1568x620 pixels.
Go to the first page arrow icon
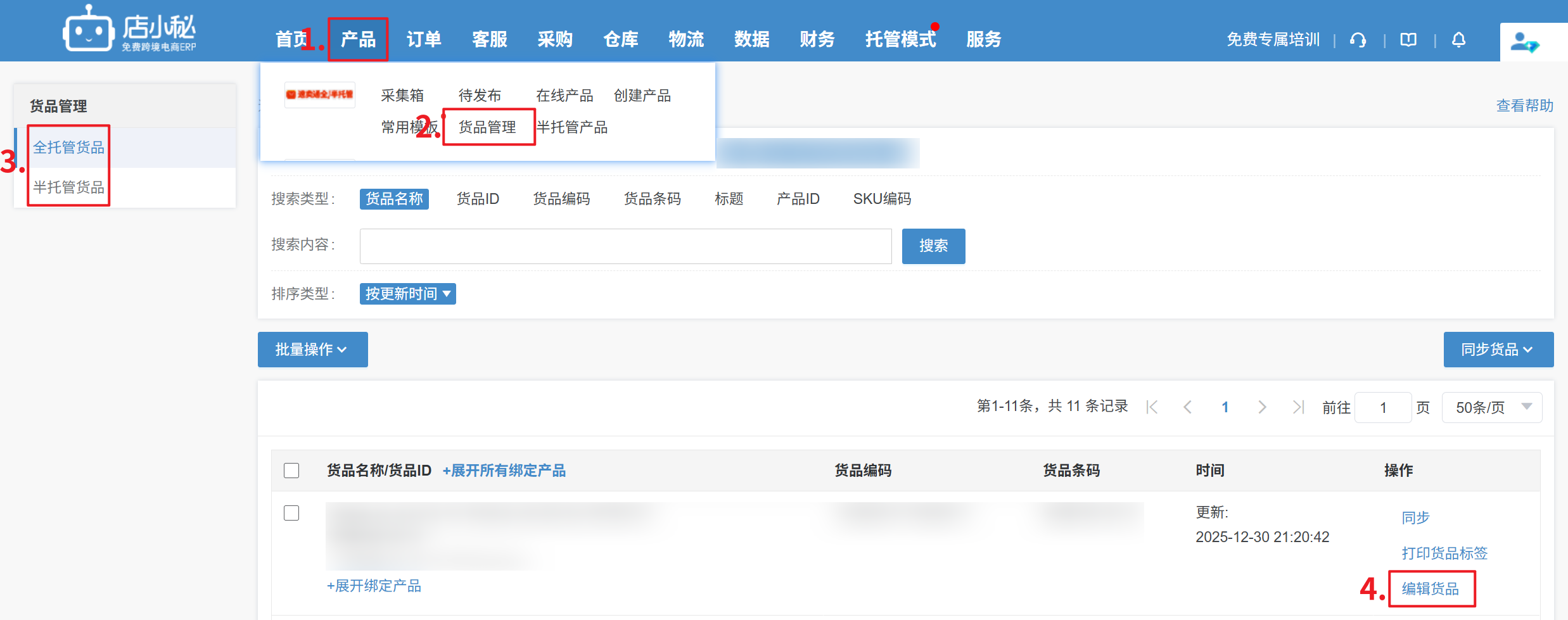click(1152, 407)
